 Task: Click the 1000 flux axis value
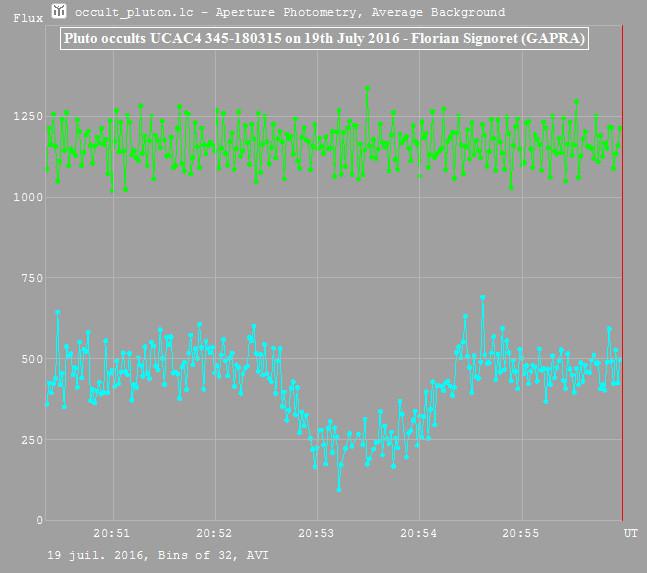tap(28, 197)
